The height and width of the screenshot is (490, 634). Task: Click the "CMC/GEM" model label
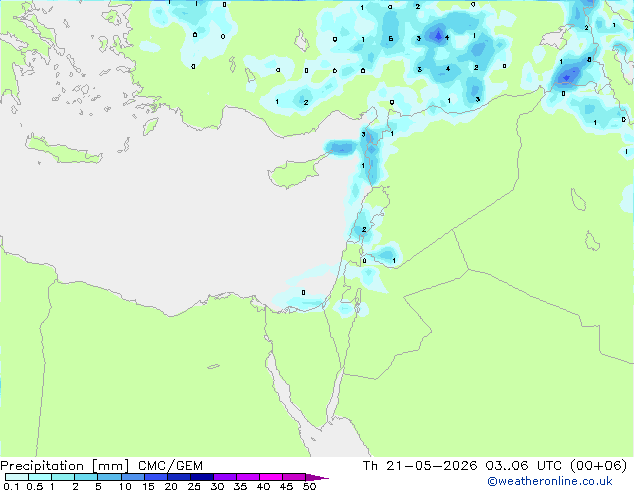click(170, 466)
